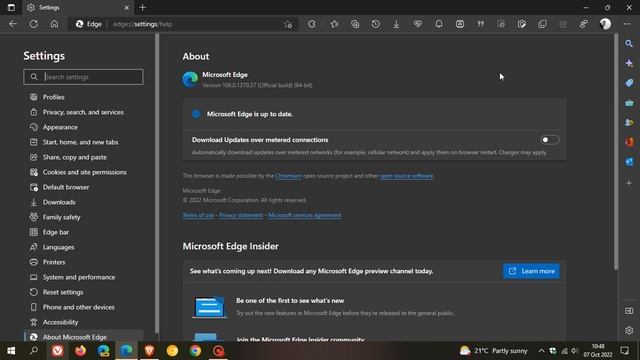The width and height of the screenshot is (640, 360).
Task: Launch Brave browser from the taskbar
Action: (x=149, y=351)
